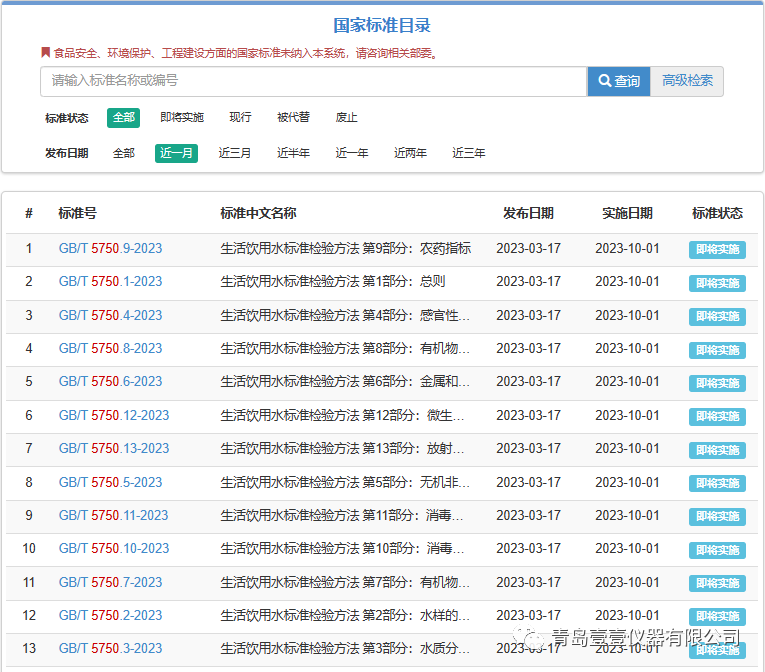Filter status by 废止

[346, 118]
